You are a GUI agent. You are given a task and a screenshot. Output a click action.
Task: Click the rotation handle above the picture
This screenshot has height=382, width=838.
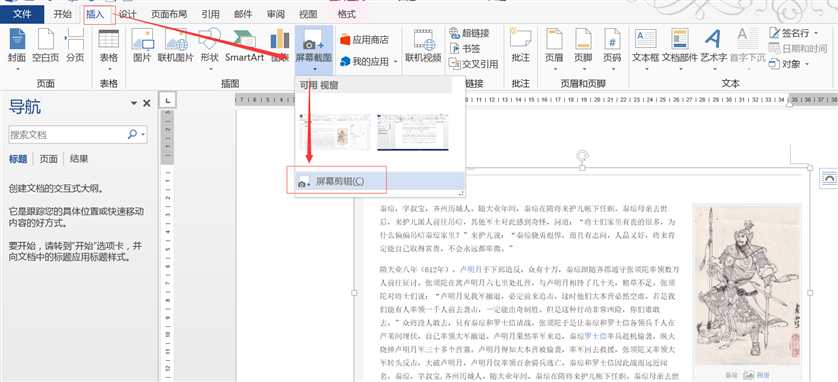pyautogui.click(x=583, y=155)
